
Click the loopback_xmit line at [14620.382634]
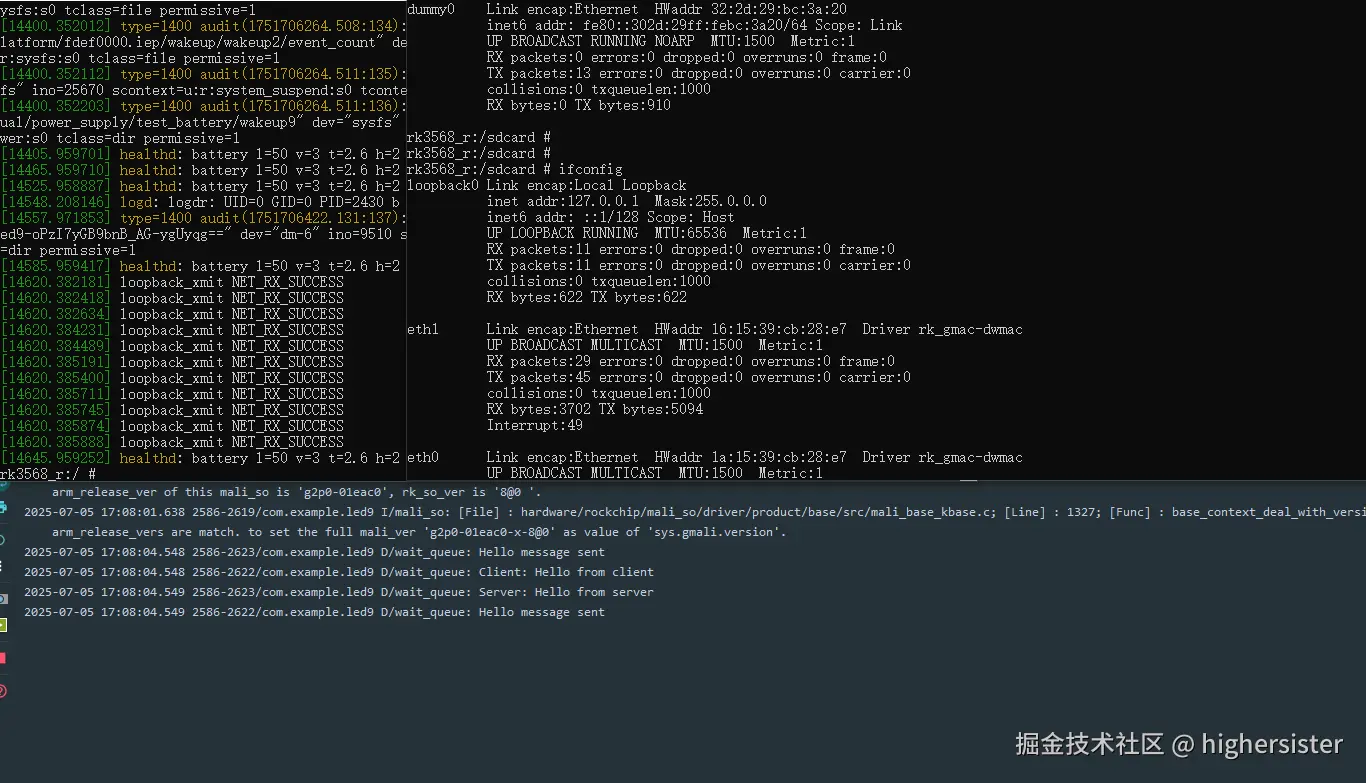(x=172, y=314)
